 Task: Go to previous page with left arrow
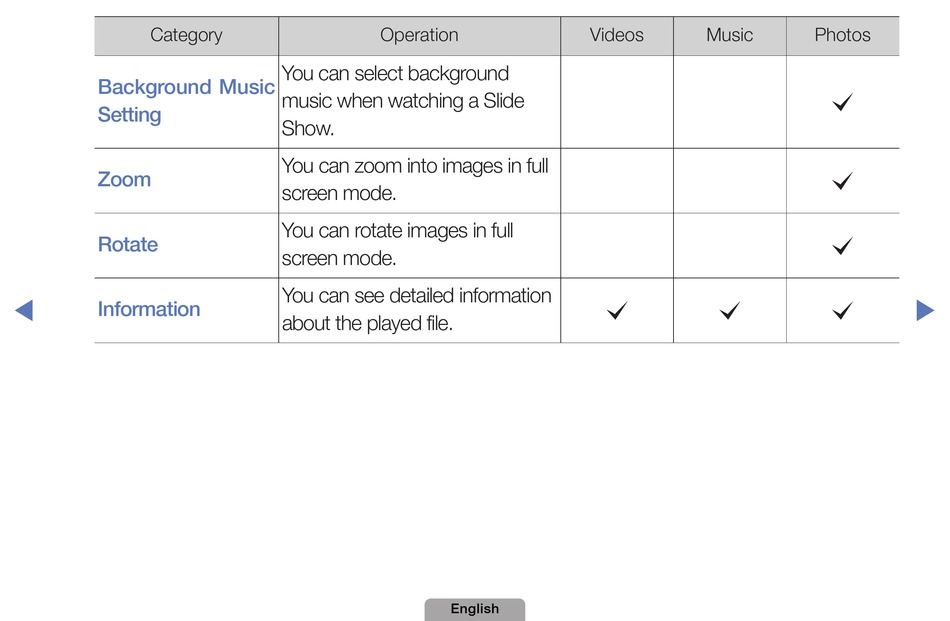(x=24, y=310)
